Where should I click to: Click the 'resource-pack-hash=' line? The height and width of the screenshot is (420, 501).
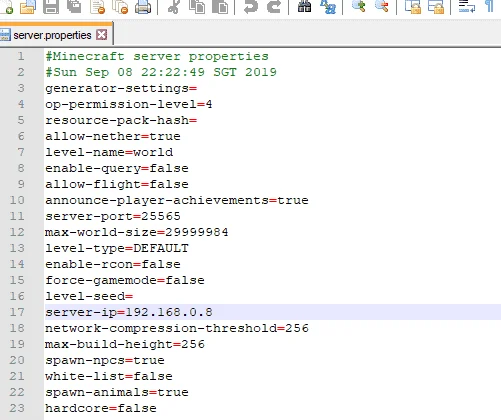click(121, 120)
